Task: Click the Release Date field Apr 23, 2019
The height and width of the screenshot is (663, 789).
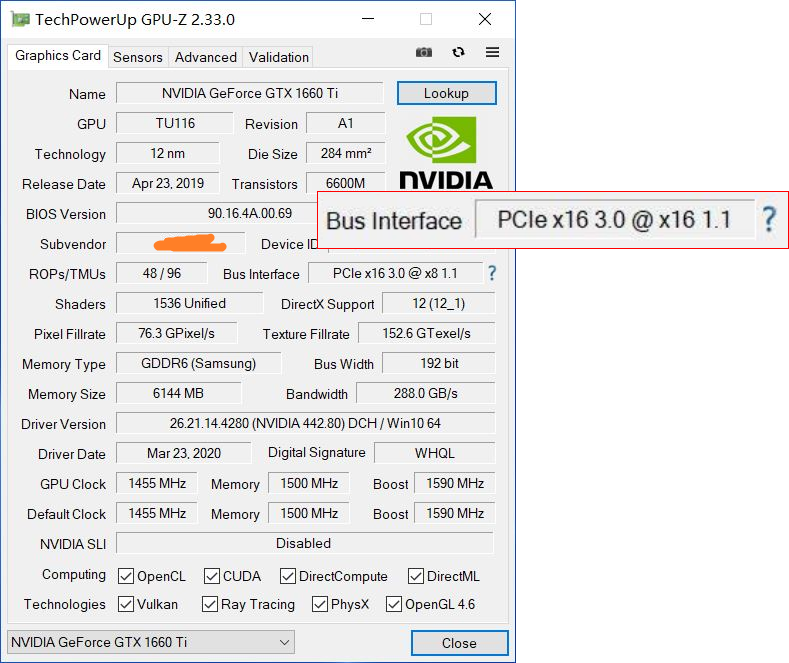Action: point(168,183)
